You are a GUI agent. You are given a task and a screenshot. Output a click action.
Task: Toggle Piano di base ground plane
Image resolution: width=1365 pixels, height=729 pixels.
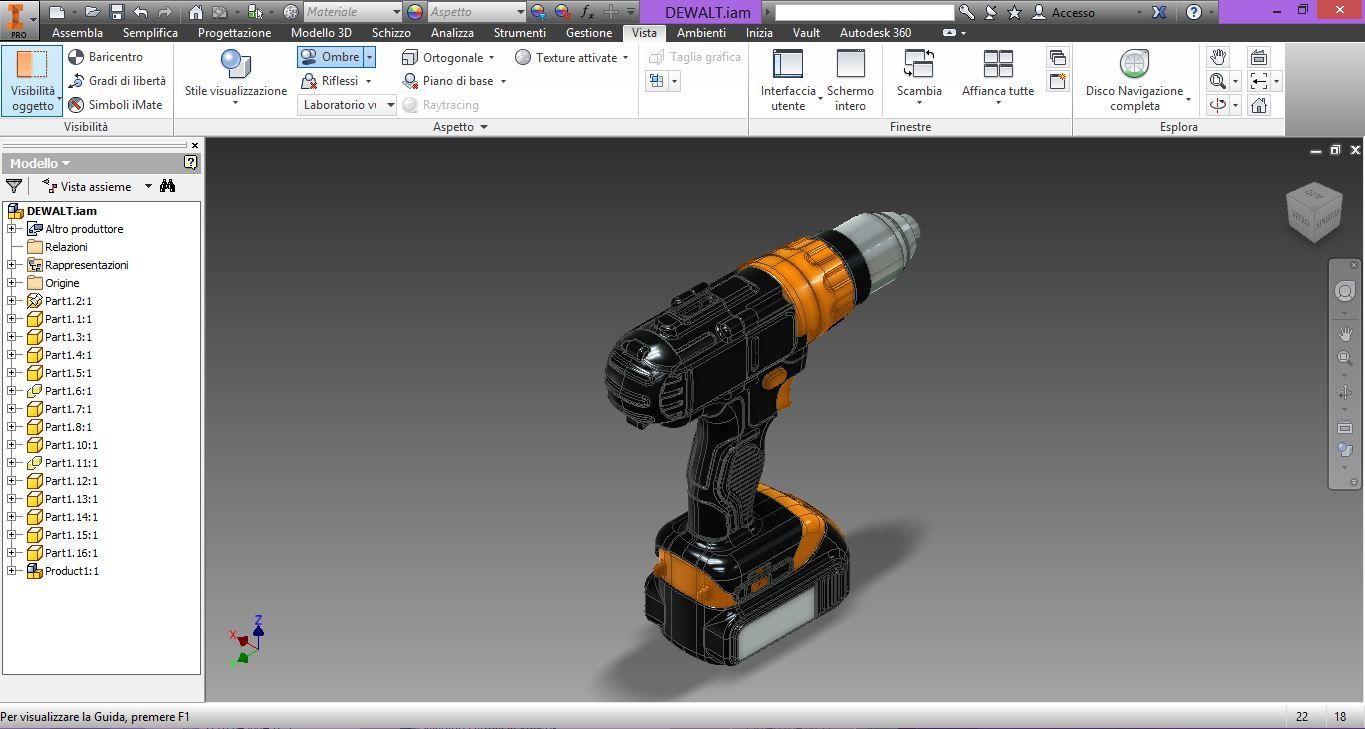[x=448, y=81]
